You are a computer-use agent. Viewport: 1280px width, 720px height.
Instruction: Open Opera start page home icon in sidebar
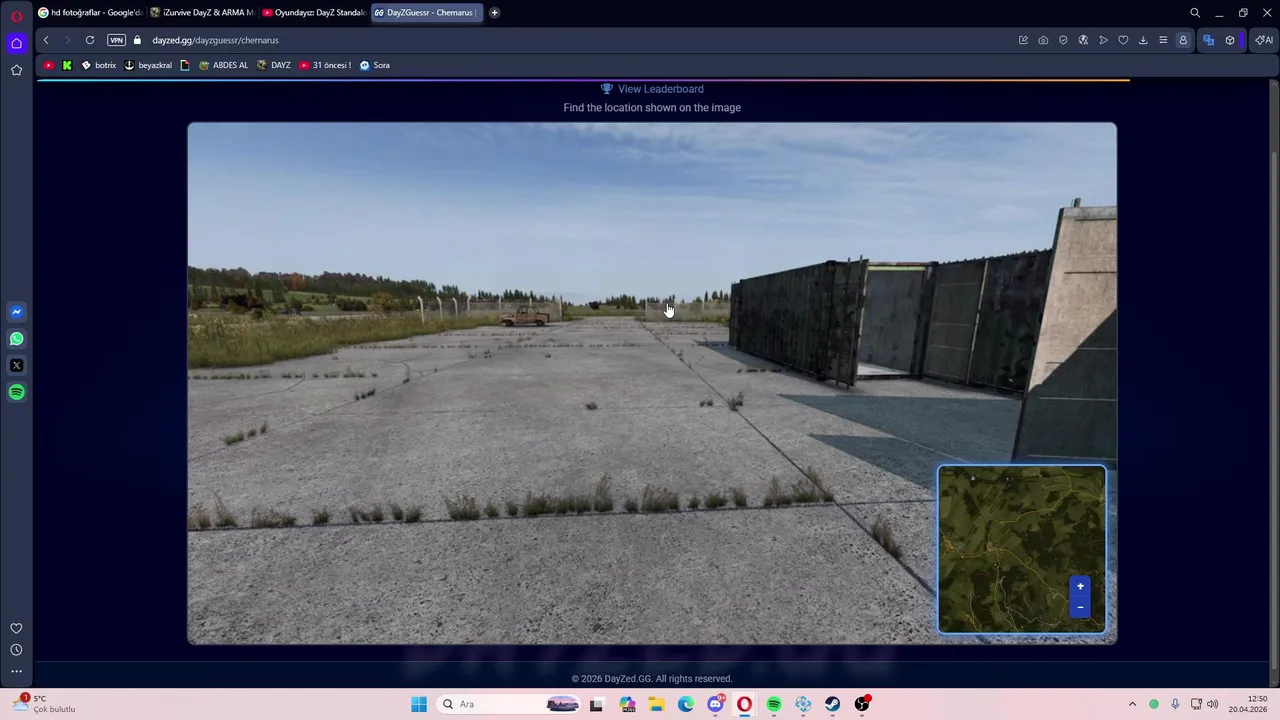(16, 43)
